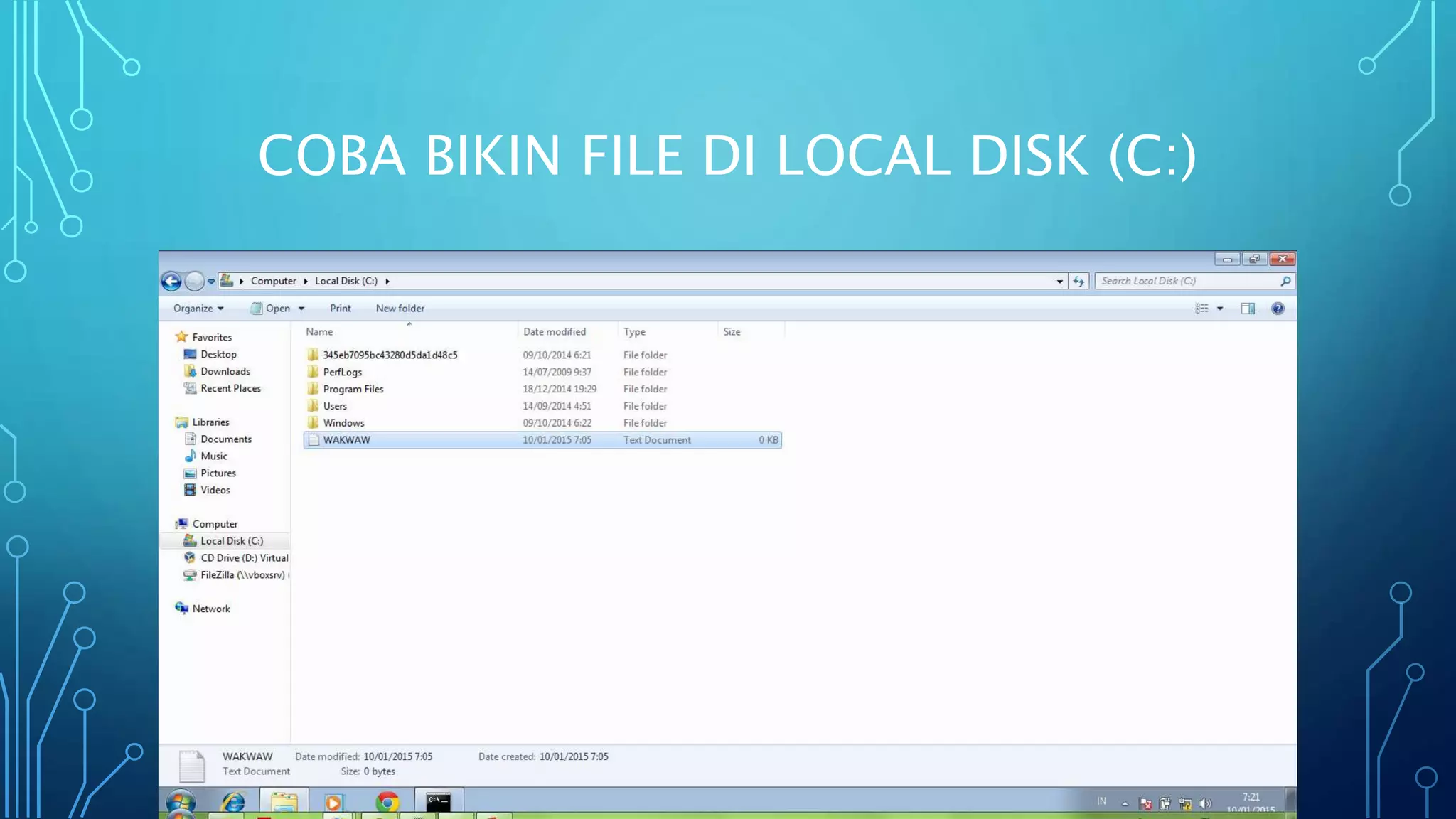Click the Refresh button beside address bar

pos(1078,282)
